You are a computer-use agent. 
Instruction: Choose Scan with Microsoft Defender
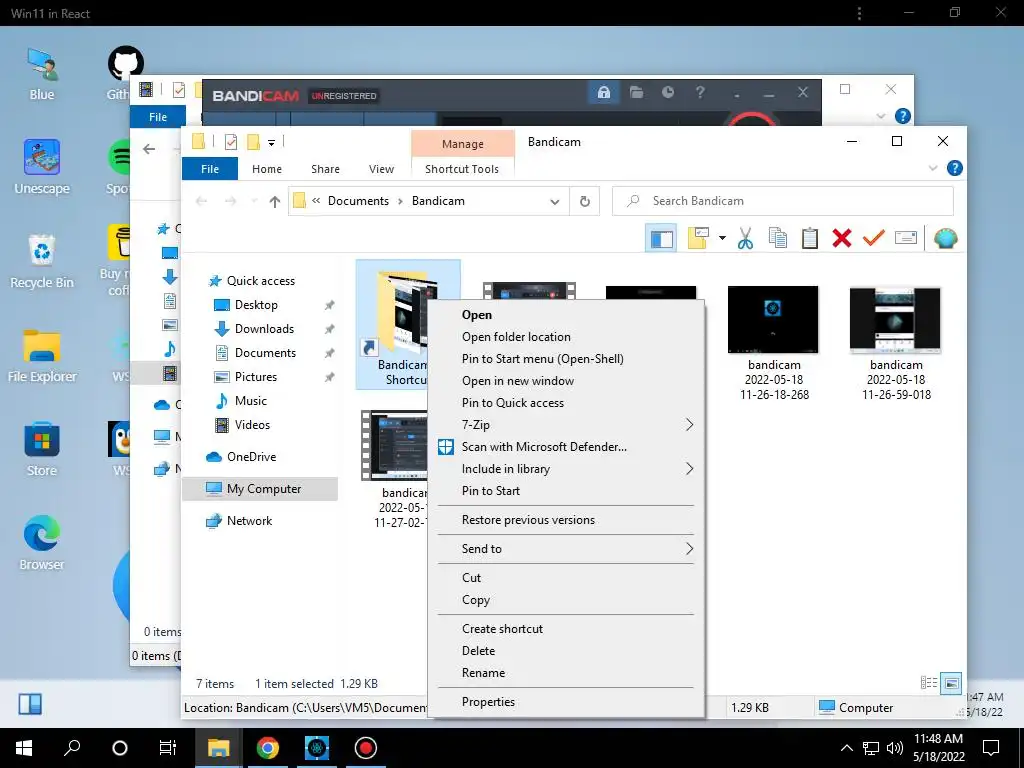[566, 447]
